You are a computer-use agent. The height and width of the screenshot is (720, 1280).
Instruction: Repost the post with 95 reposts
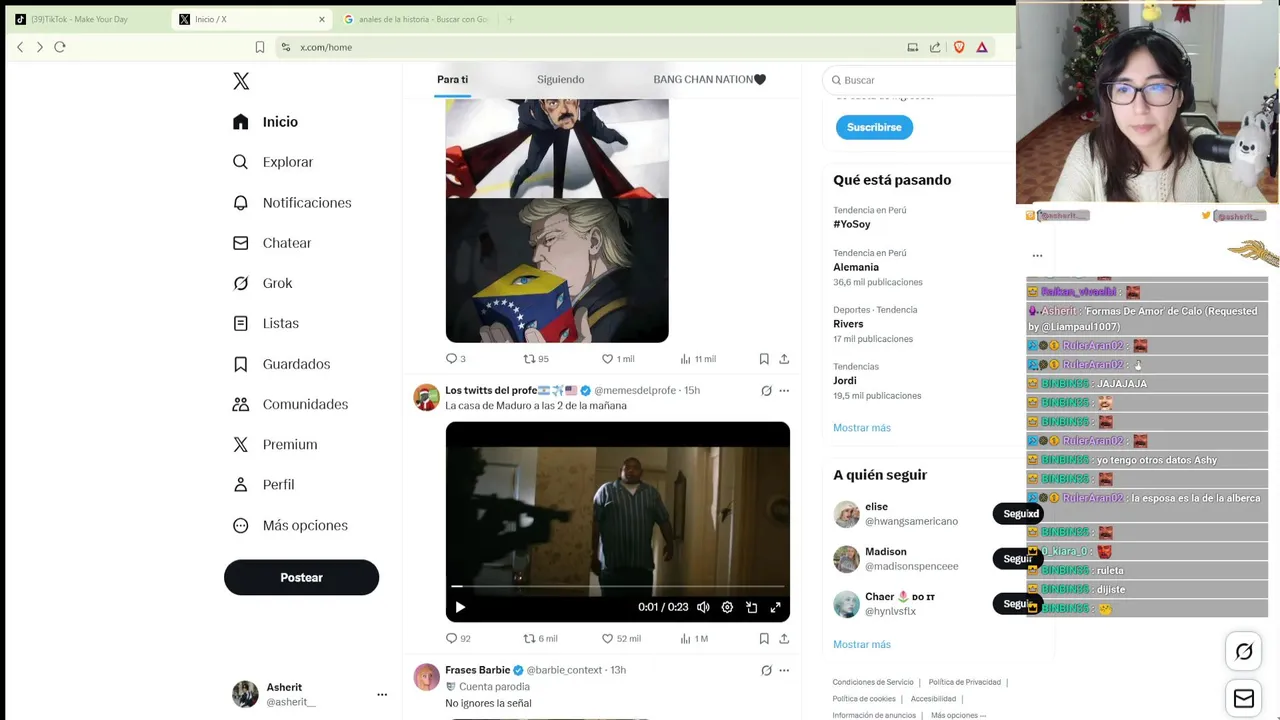(536, 358)
